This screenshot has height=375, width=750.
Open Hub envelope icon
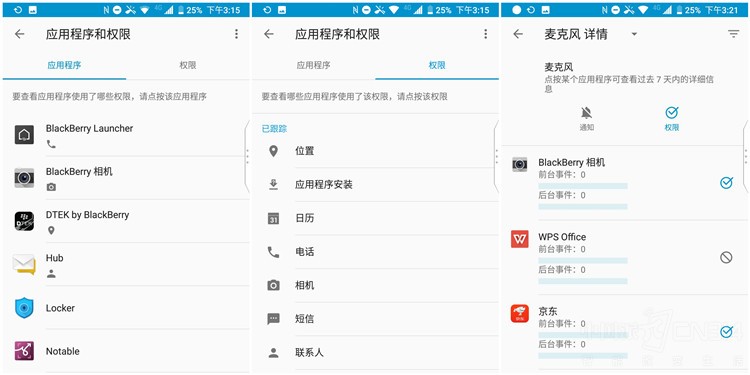[24, 265]
